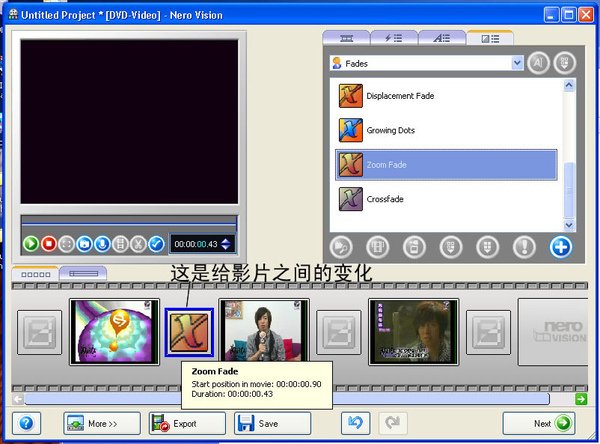This screenshot has height=444, width=600.
Task: Click the greyed exclamation mark round icon
Action: pyautogui.click(x=524, y=247)
